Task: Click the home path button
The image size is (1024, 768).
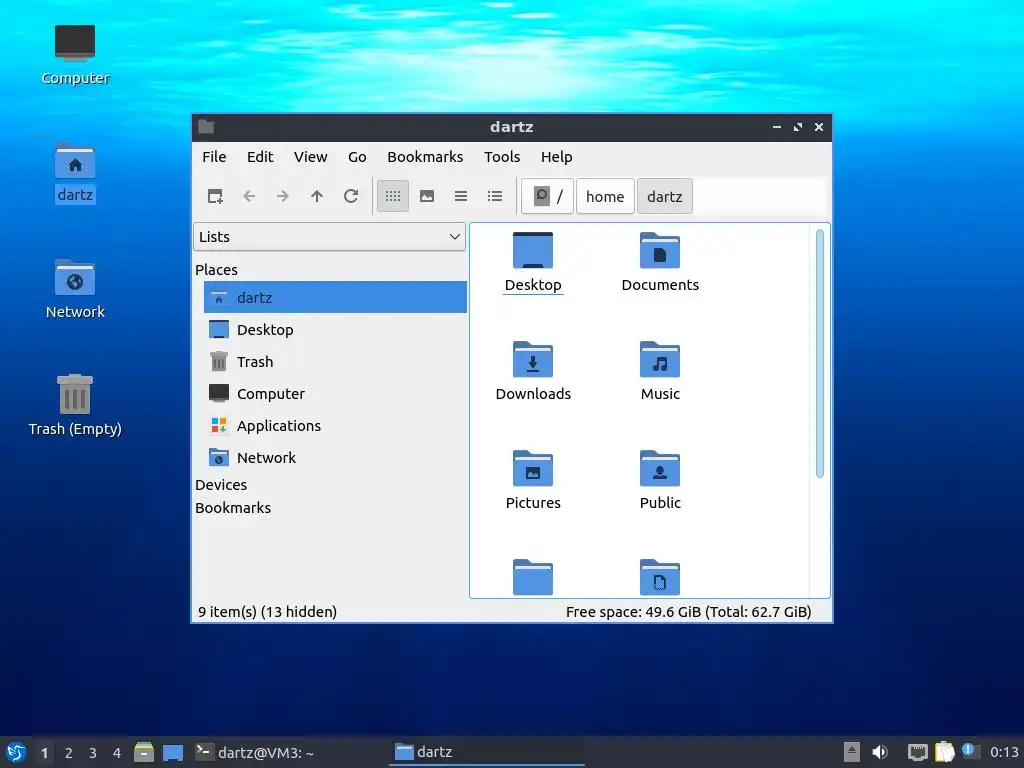Action: pyautogui.click(x=605, y=196)
